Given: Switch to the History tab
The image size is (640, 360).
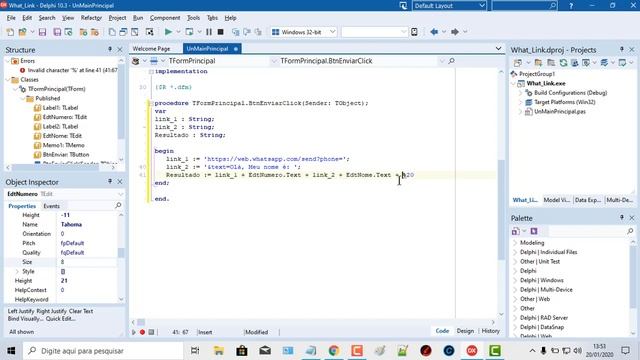Looking at the screenshot, I should click(490, 331).
